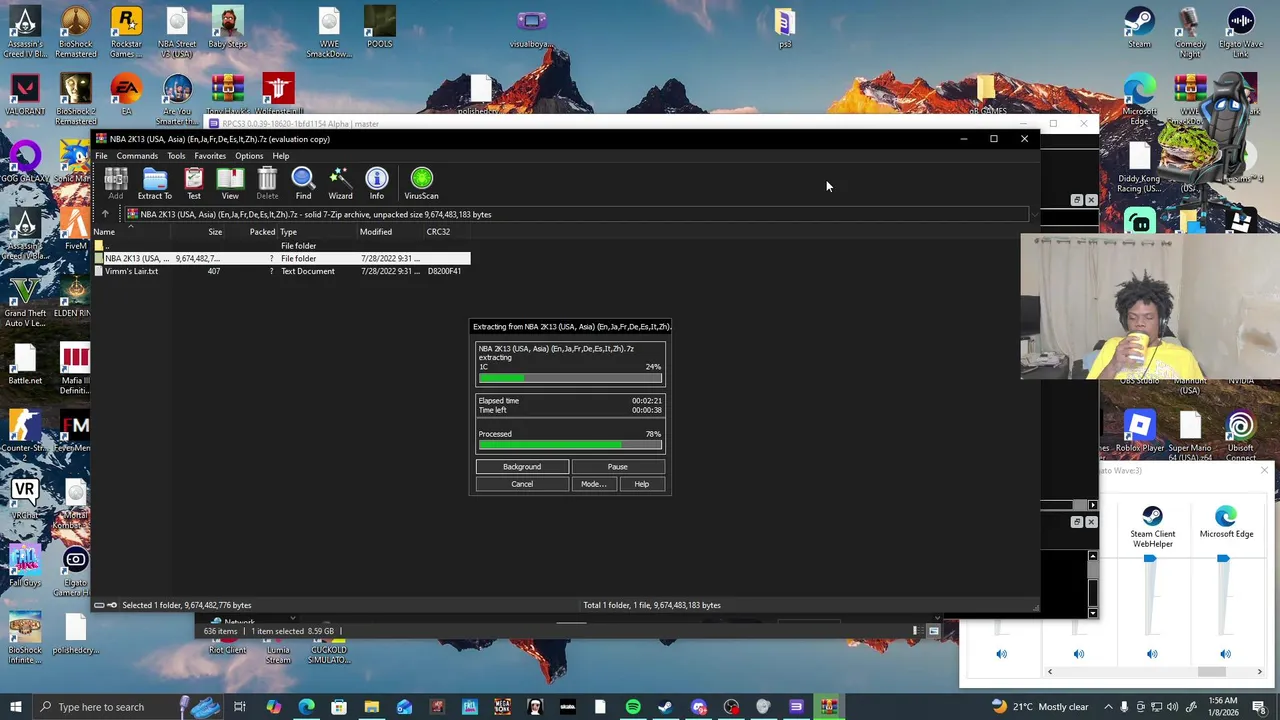
Task: Switch File Explorer to large icons view
Action: [x=933, y=631]
